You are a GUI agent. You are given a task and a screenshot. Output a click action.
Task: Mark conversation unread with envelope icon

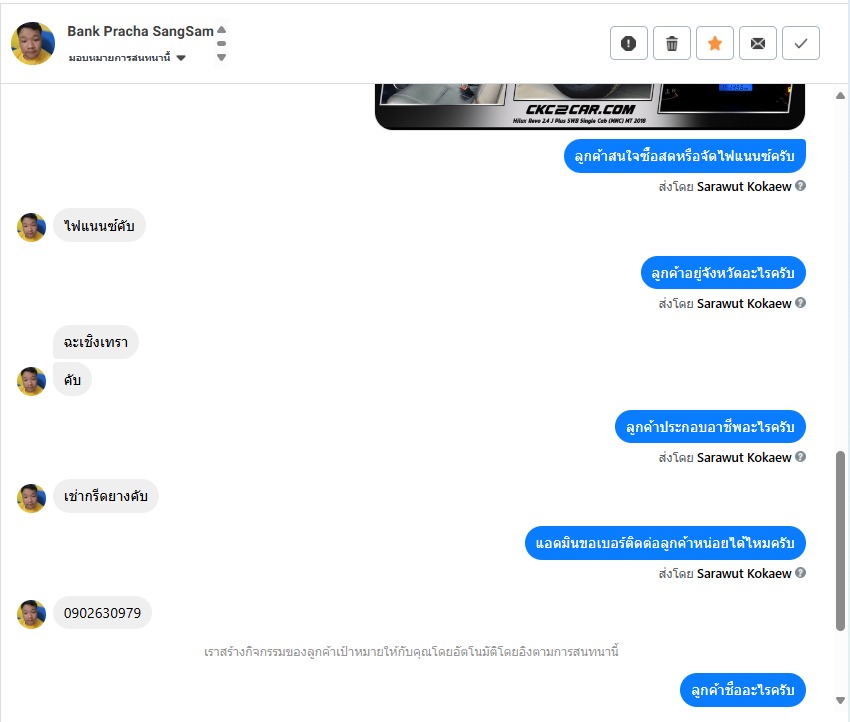758,43
